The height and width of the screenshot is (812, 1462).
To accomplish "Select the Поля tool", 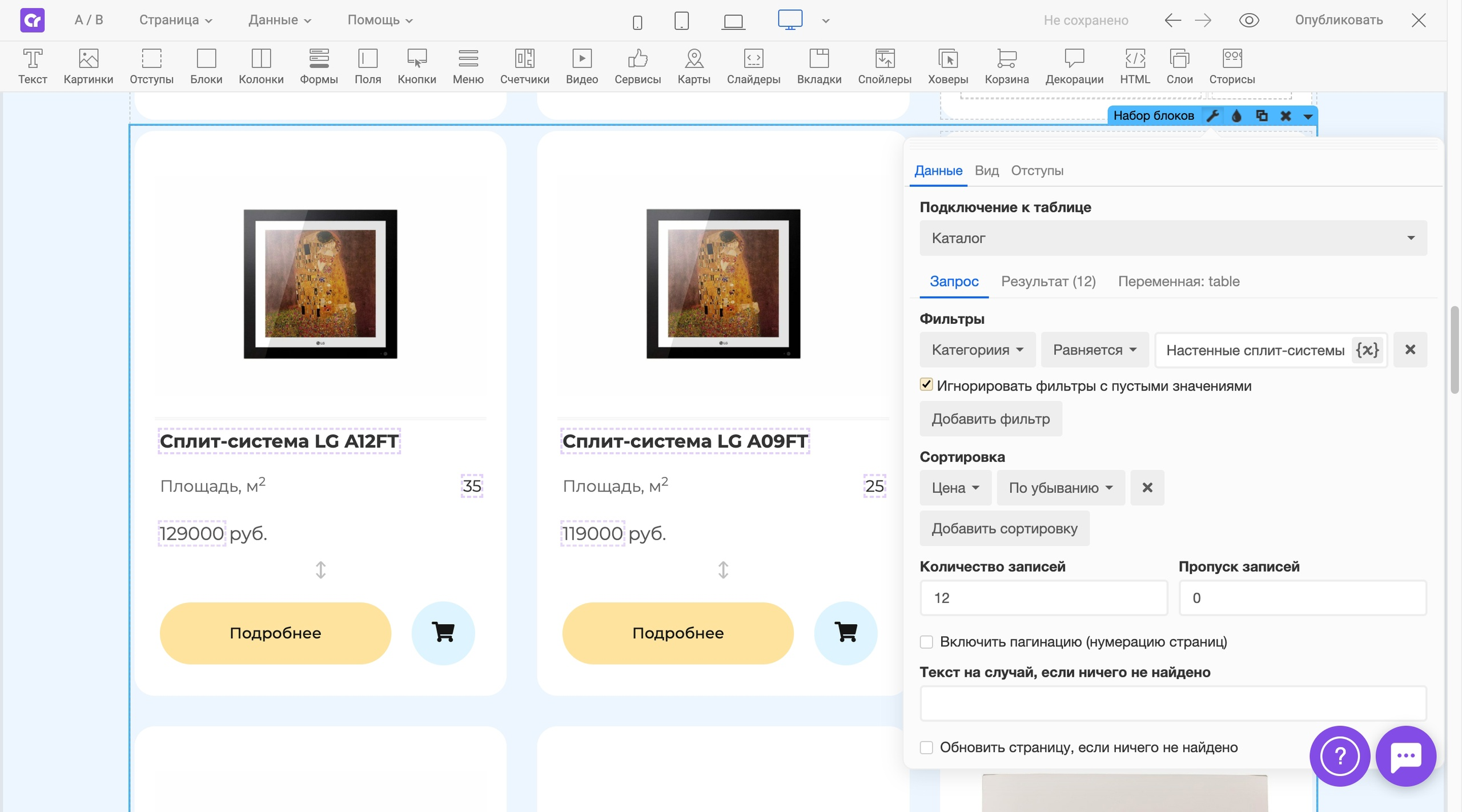I will pyautogui.click(x=368, y=66).
